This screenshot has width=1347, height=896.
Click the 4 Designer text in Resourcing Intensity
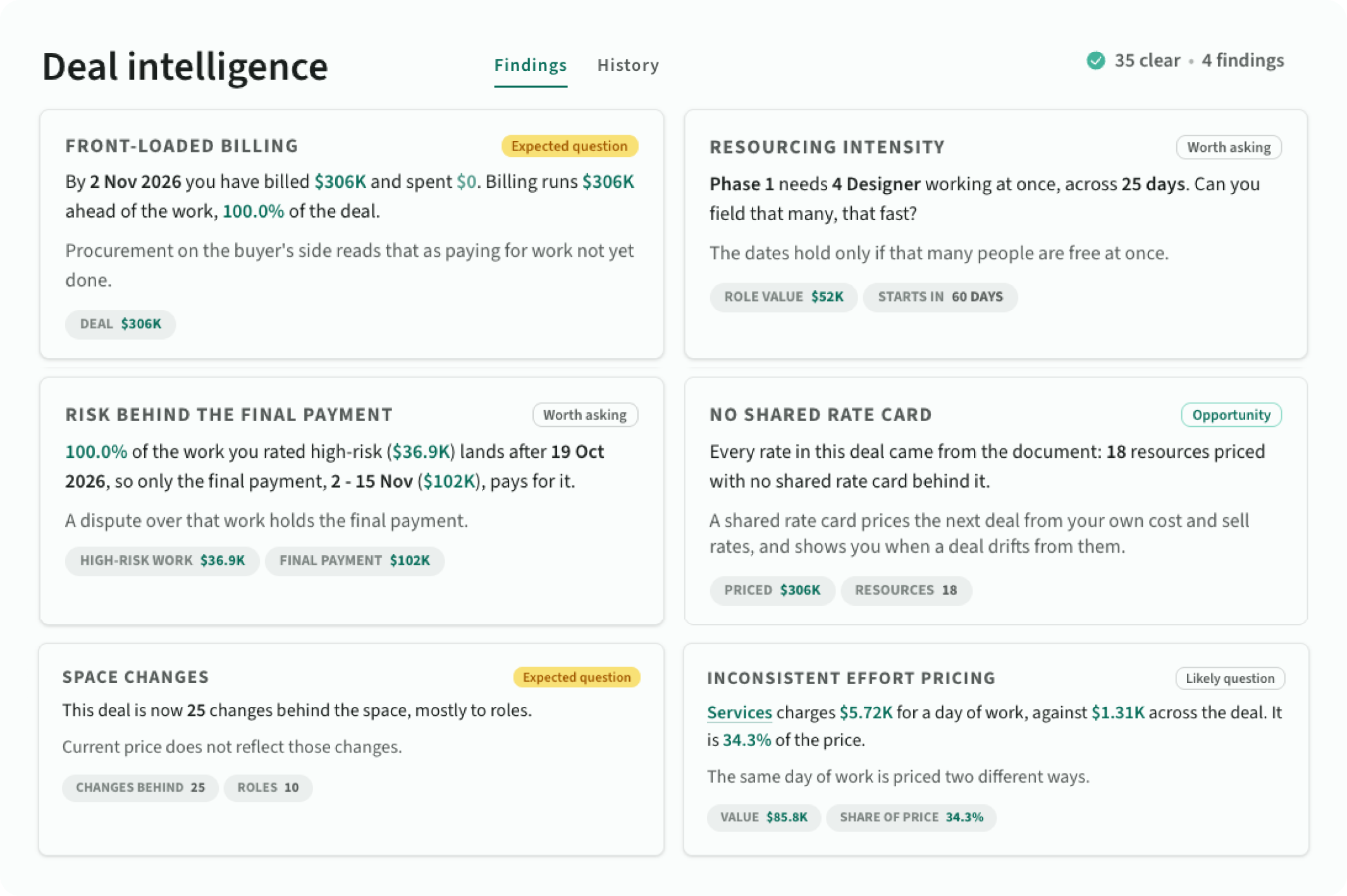coord(876,185)
